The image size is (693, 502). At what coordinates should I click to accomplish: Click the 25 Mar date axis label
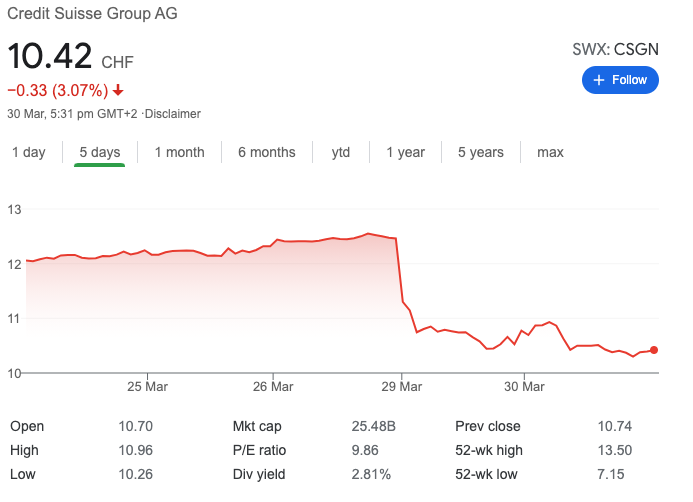pos(147,387)
